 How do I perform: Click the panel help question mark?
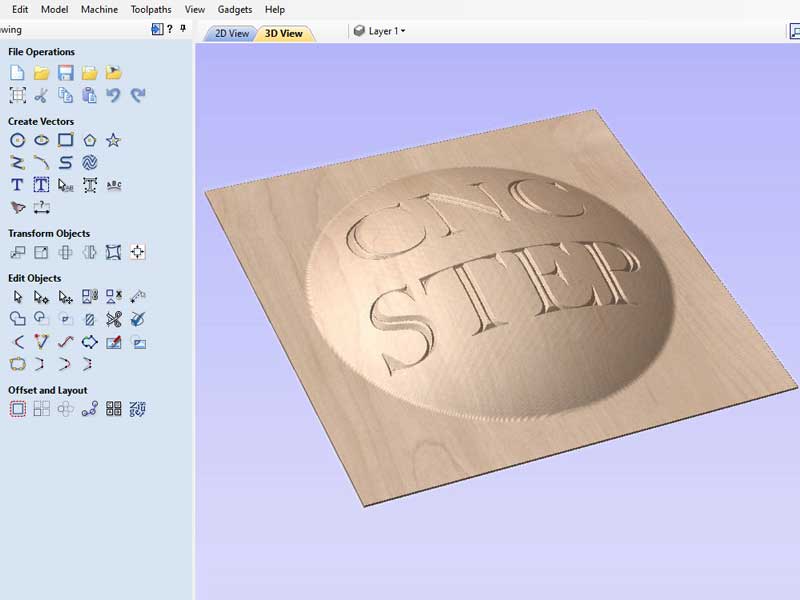tap(170, 30)
